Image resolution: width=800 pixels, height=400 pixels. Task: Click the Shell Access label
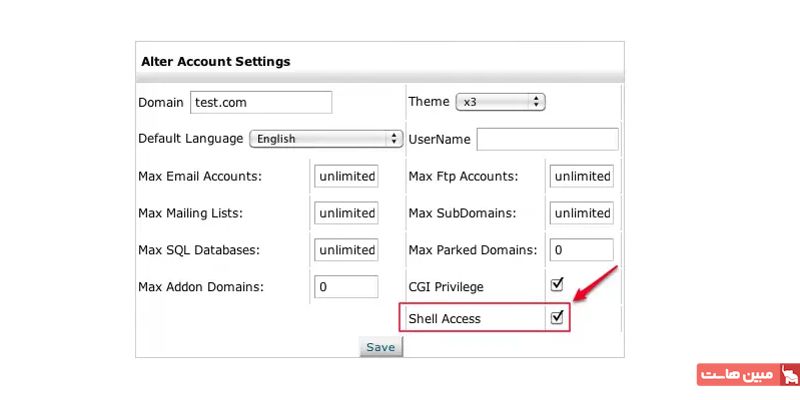[x=445, y=319]
